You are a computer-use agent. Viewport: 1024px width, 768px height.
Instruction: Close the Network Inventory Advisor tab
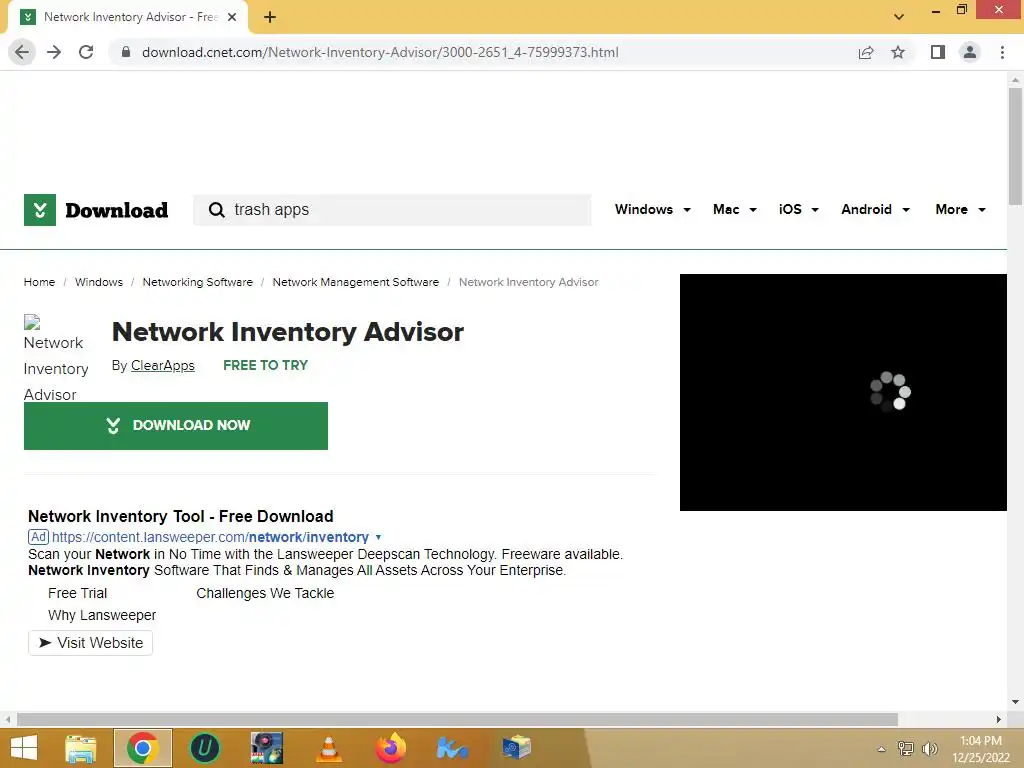232,17
